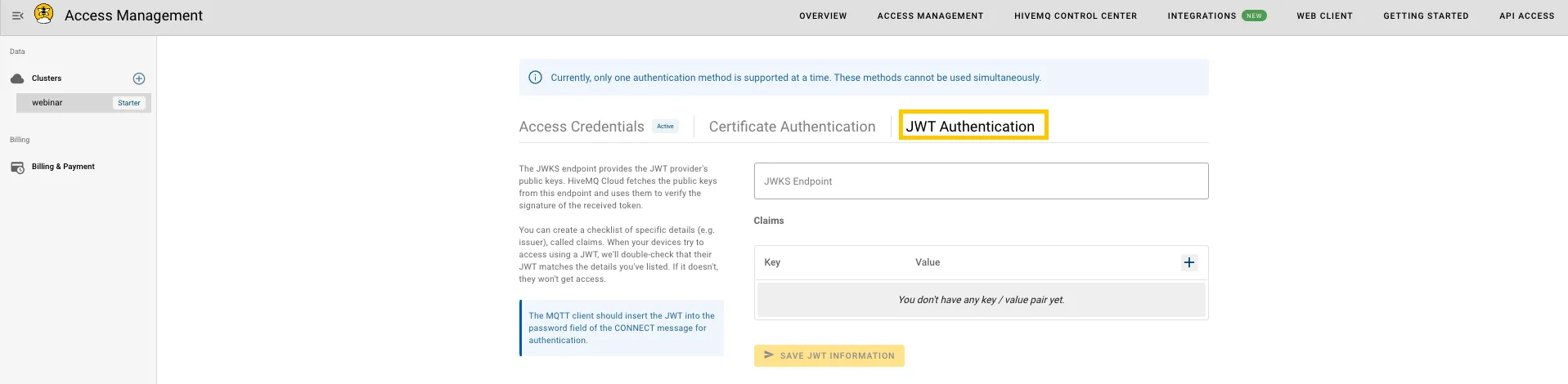The image size is (1568, 384).
Task: Open Web Client navigation item
Action: pos(1324,16)
